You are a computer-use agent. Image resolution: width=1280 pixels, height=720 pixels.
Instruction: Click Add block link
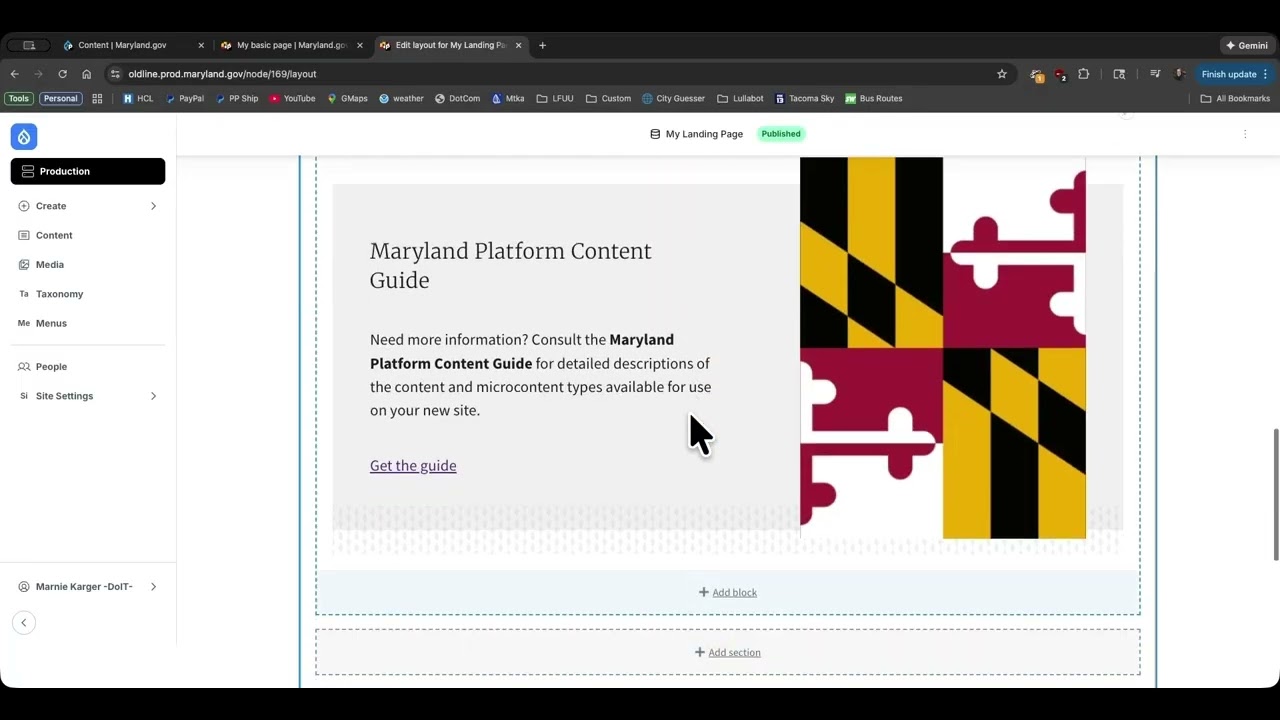click(x=728, y=592)
